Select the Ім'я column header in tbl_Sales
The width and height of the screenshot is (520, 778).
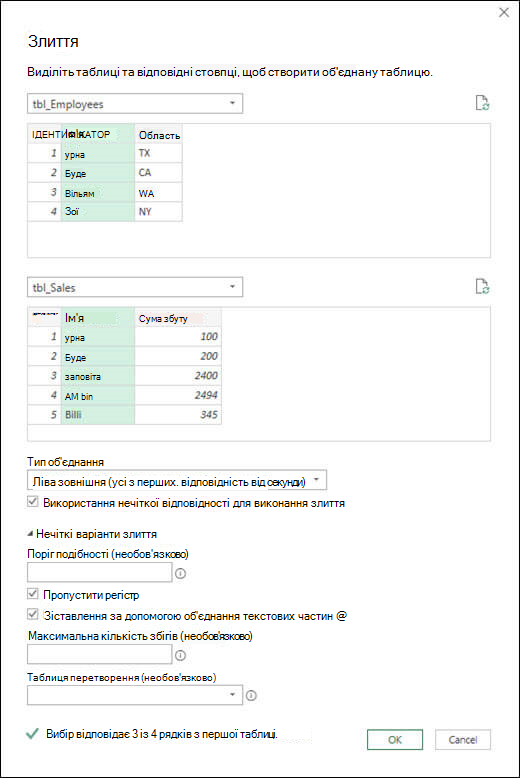tap(98, 318)
